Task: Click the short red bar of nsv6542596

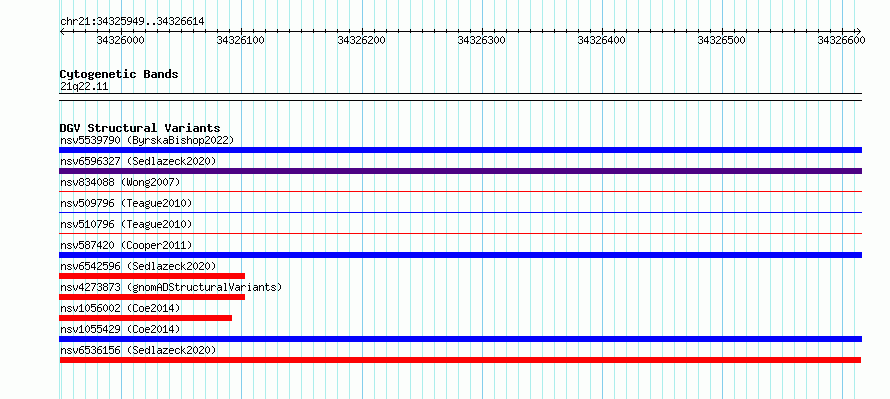Action: click(x=152, y=276)
